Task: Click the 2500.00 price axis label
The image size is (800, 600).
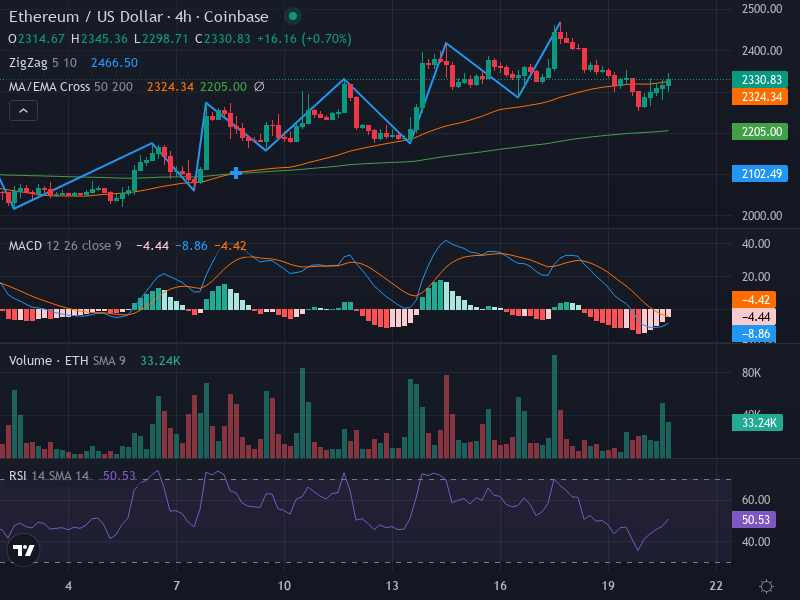Action: coord(762,9)
